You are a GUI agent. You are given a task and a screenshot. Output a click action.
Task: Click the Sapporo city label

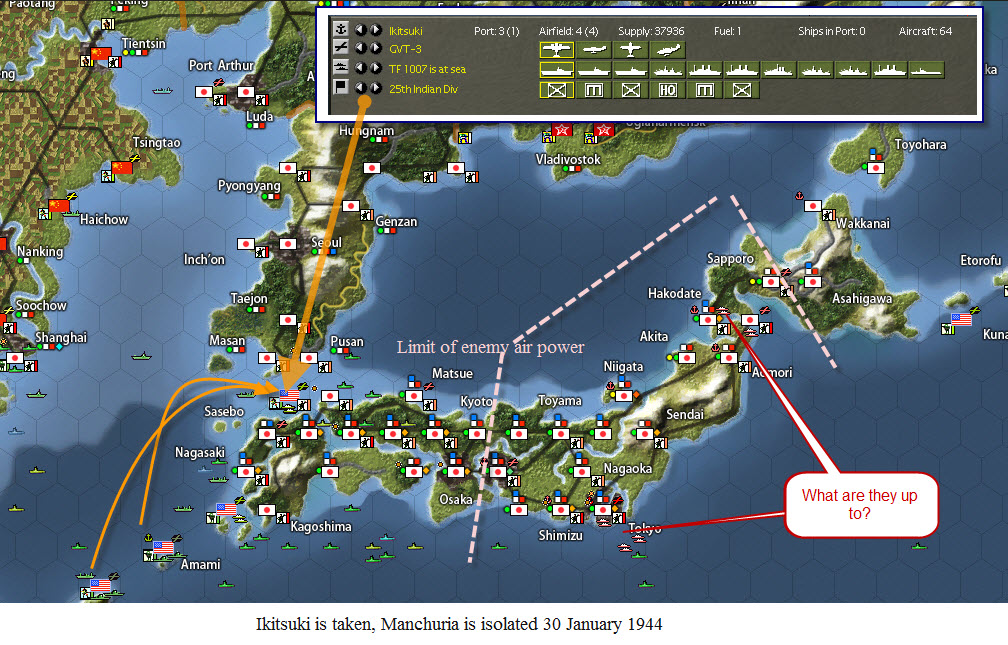coord(730,259)
